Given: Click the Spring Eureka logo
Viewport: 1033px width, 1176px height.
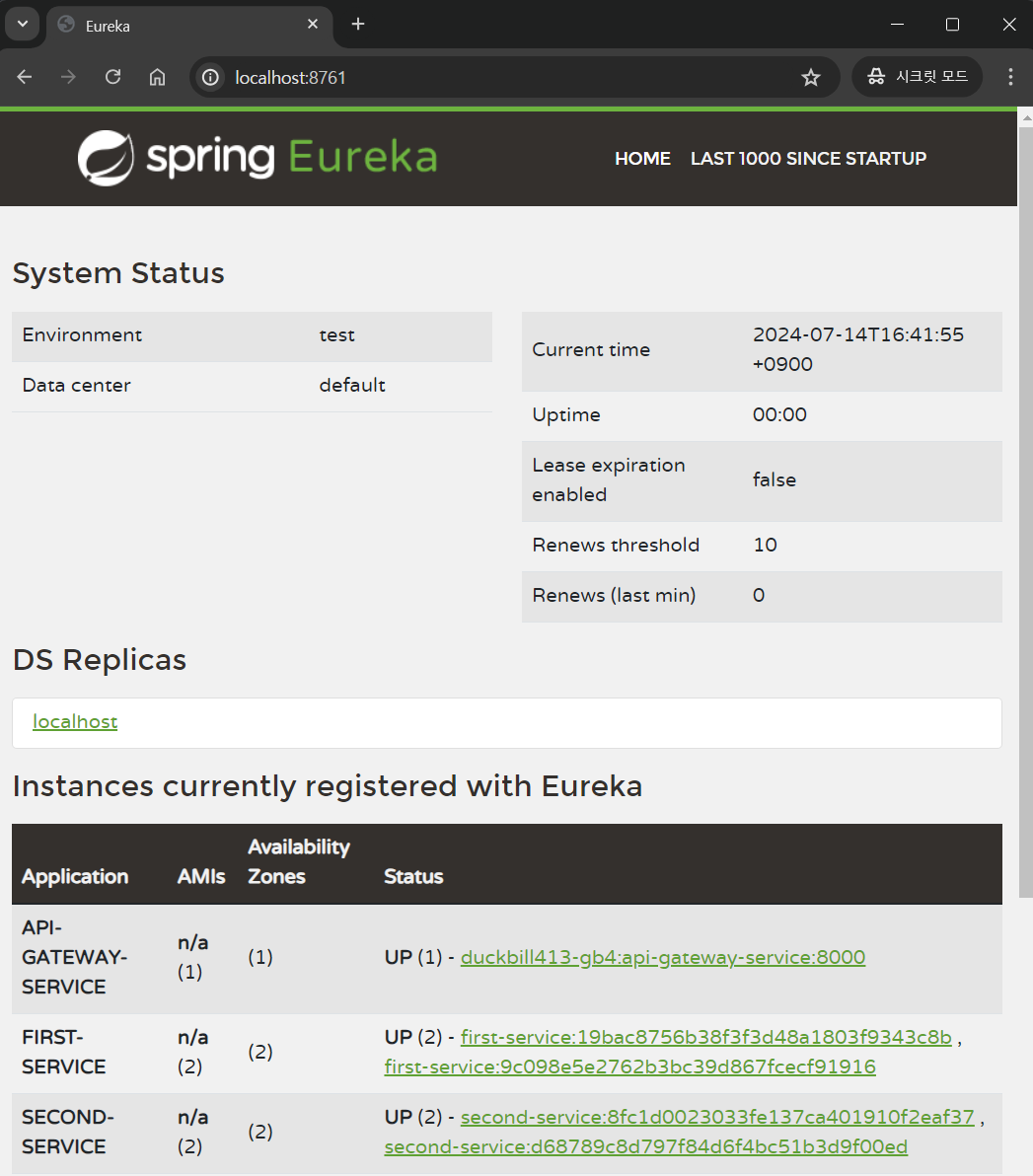Looking at the screenshot, I should (x=258, y=158).
